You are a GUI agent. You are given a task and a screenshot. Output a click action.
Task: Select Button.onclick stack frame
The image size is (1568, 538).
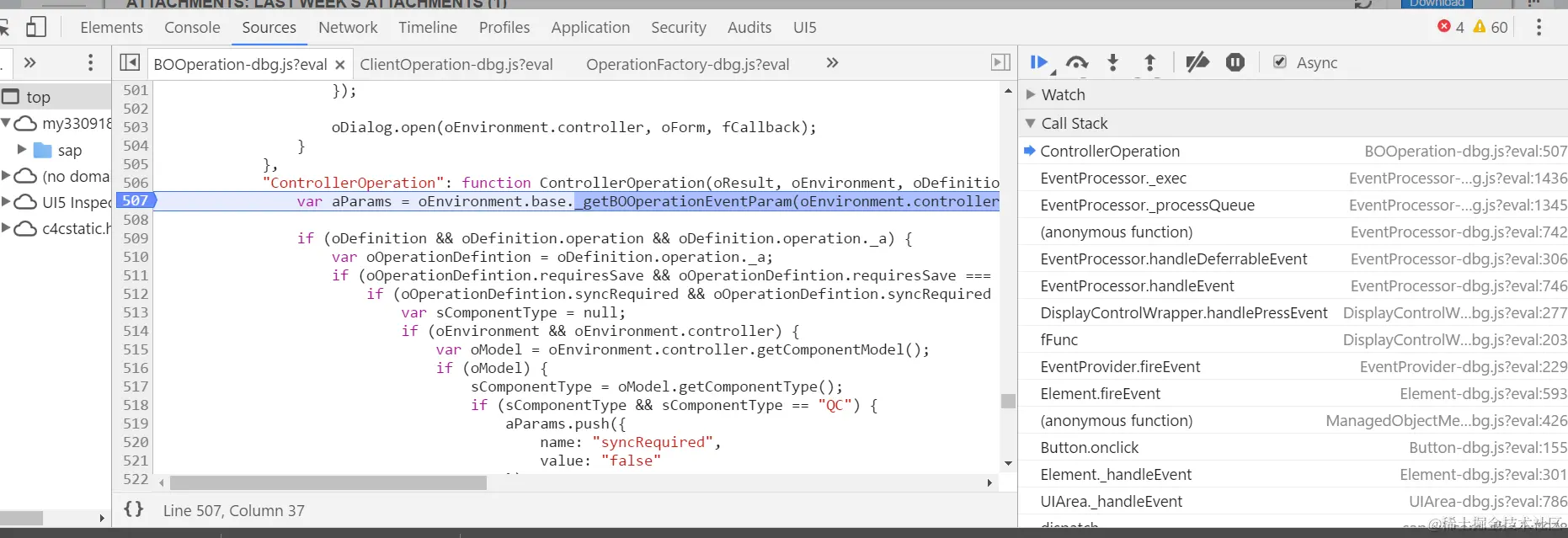(x=1293, y=448)
